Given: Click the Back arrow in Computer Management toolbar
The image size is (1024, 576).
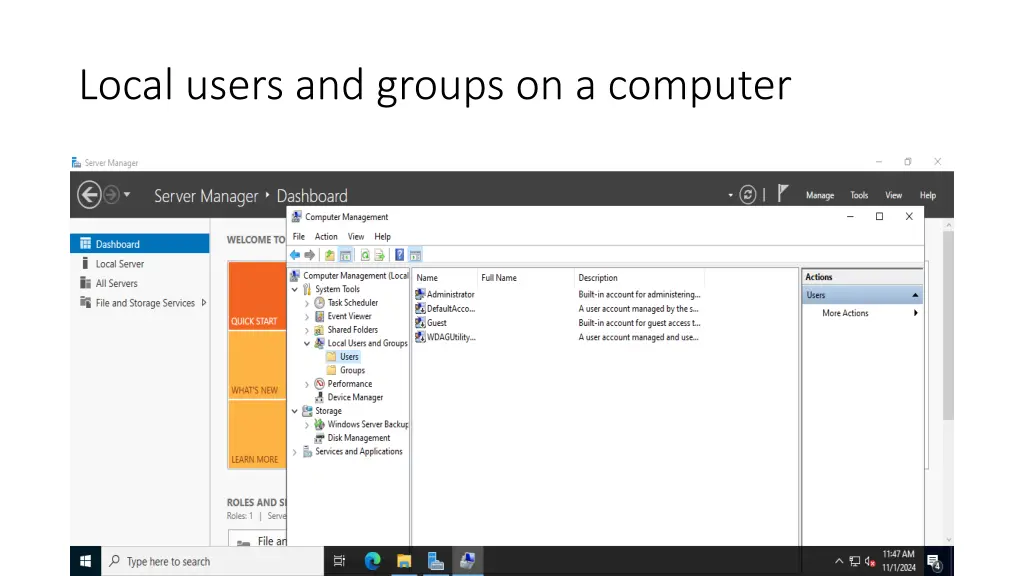Looking at the screenshot, I should click(295, 255).
